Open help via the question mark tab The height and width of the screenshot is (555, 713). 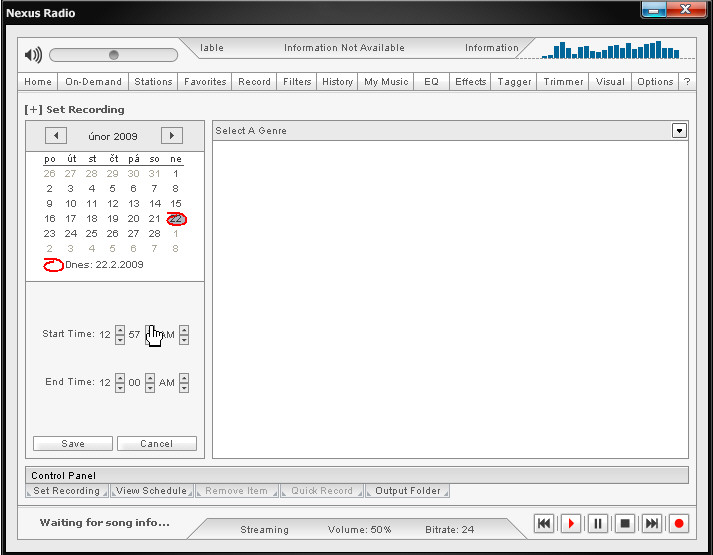pos(687,82)
